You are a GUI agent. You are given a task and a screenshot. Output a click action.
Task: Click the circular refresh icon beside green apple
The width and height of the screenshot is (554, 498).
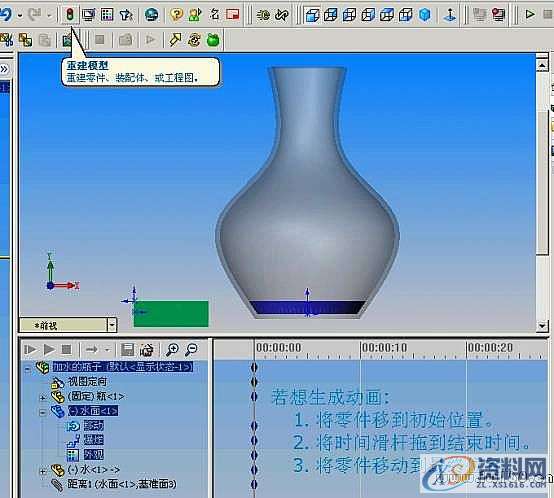(x=194, y=40)
